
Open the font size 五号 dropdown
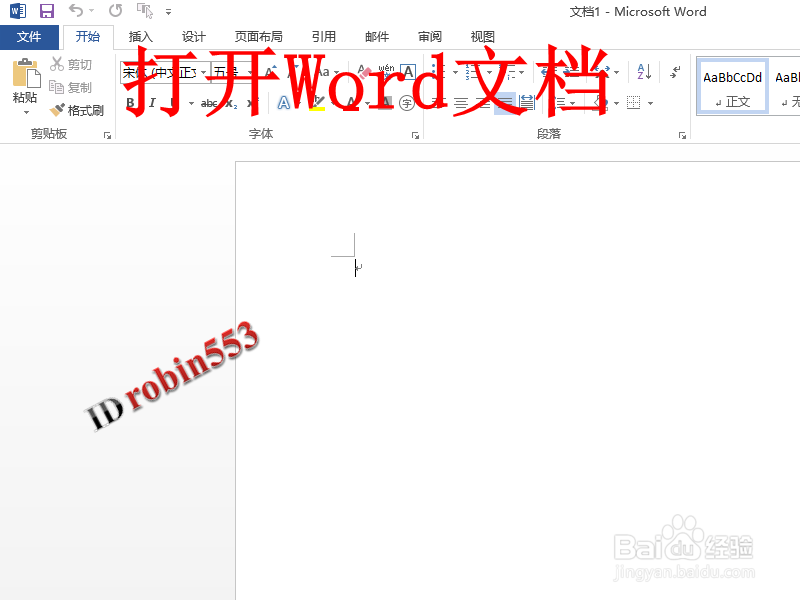pos(249,72)
